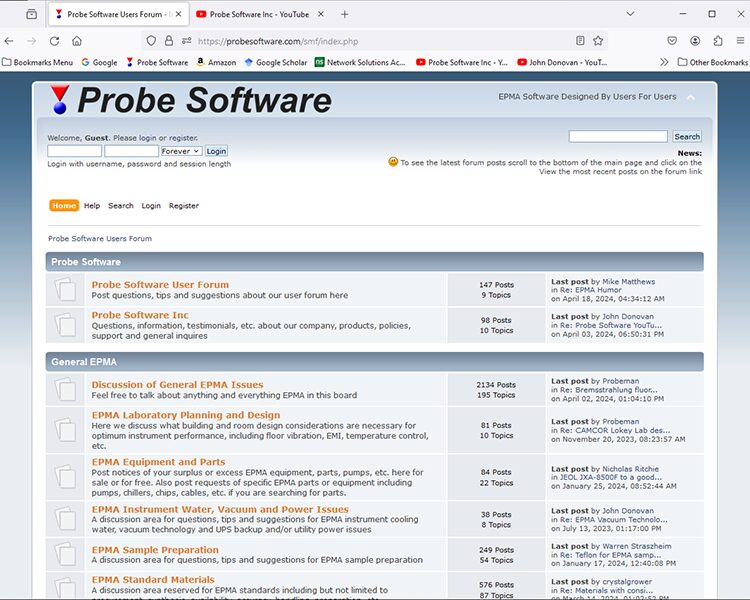Open Nicholas Ritchie profile link
The image size is (750, 600).
point(630,469)
